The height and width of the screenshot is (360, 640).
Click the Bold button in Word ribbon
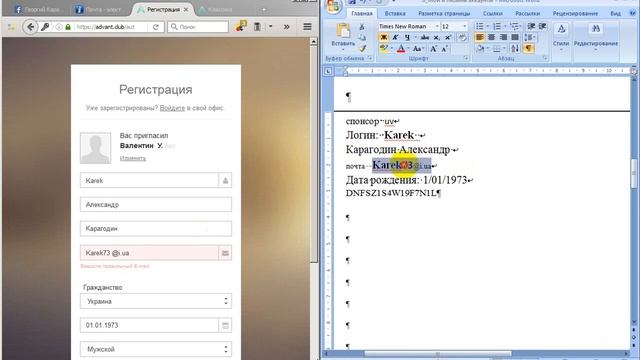tap(384, 38)
